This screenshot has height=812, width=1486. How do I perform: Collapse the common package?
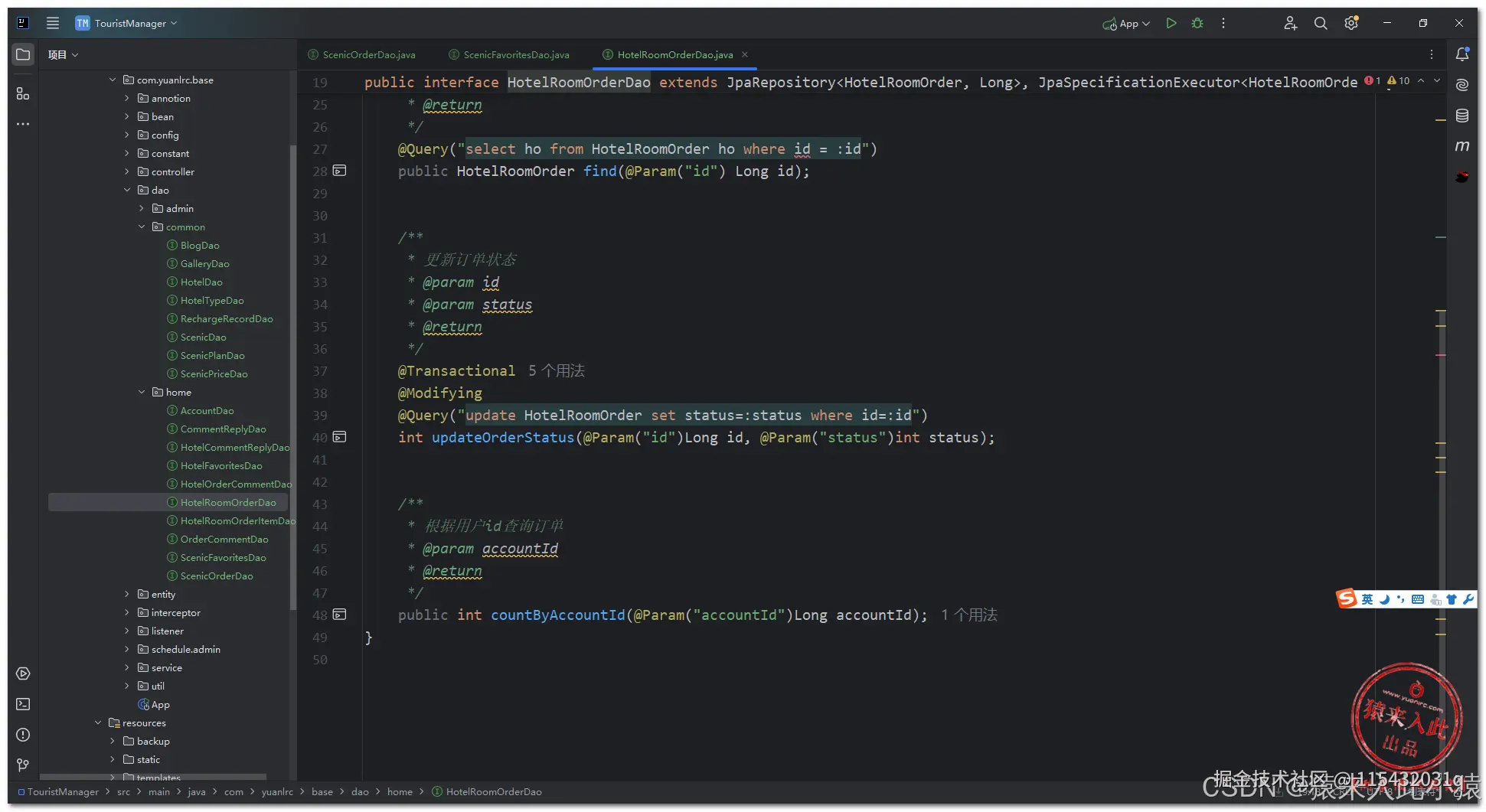[142, 227]
